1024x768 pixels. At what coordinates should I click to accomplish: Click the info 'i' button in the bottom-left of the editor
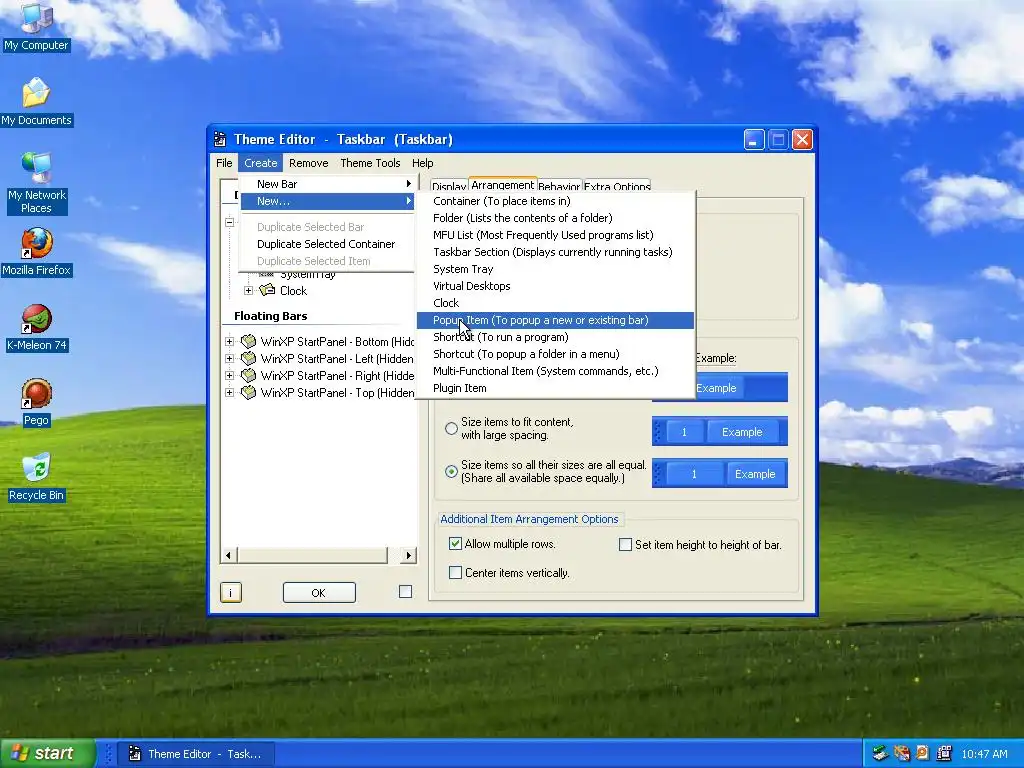pyautogui.click(x=231, y=592)
